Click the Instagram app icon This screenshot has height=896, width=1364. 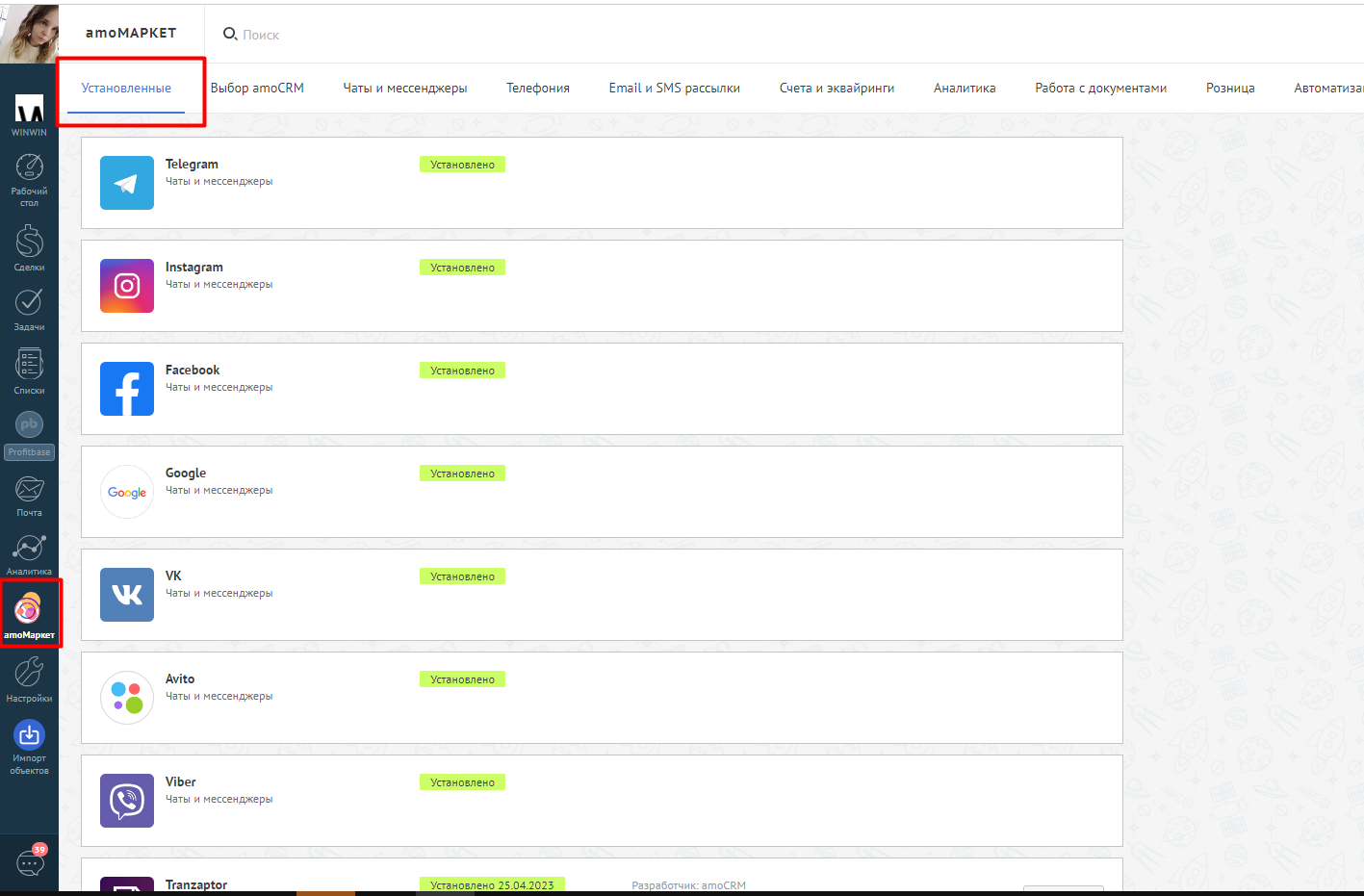127,286
